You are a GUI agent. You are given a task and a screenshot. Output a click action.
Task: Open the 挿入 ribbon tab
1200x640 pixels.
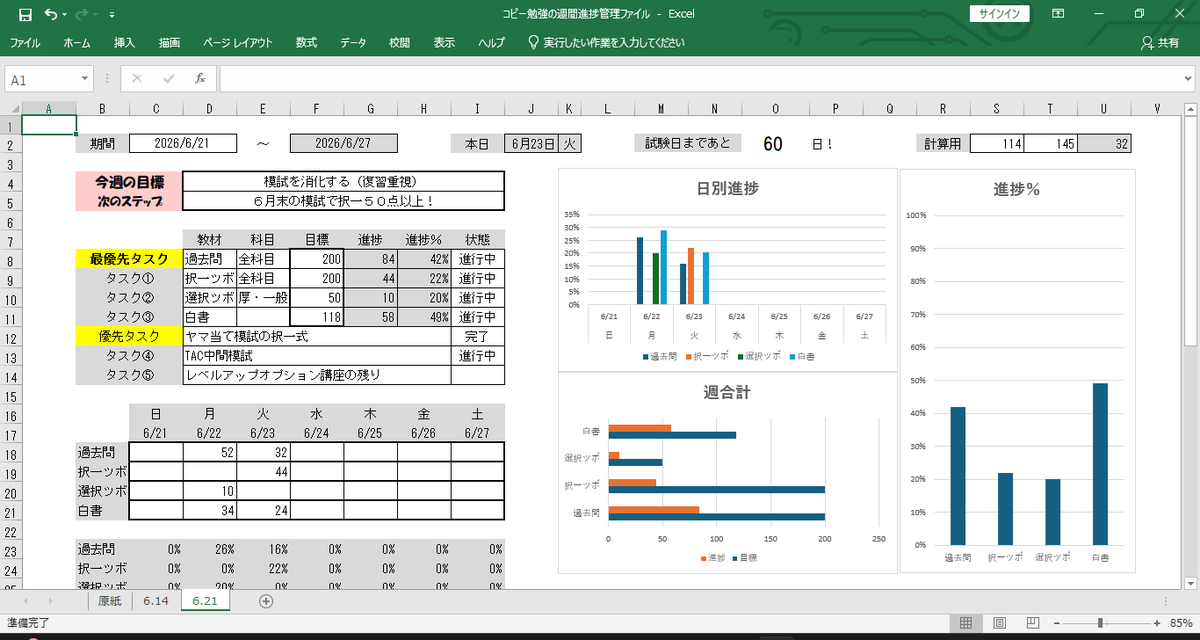click(125, 43)
